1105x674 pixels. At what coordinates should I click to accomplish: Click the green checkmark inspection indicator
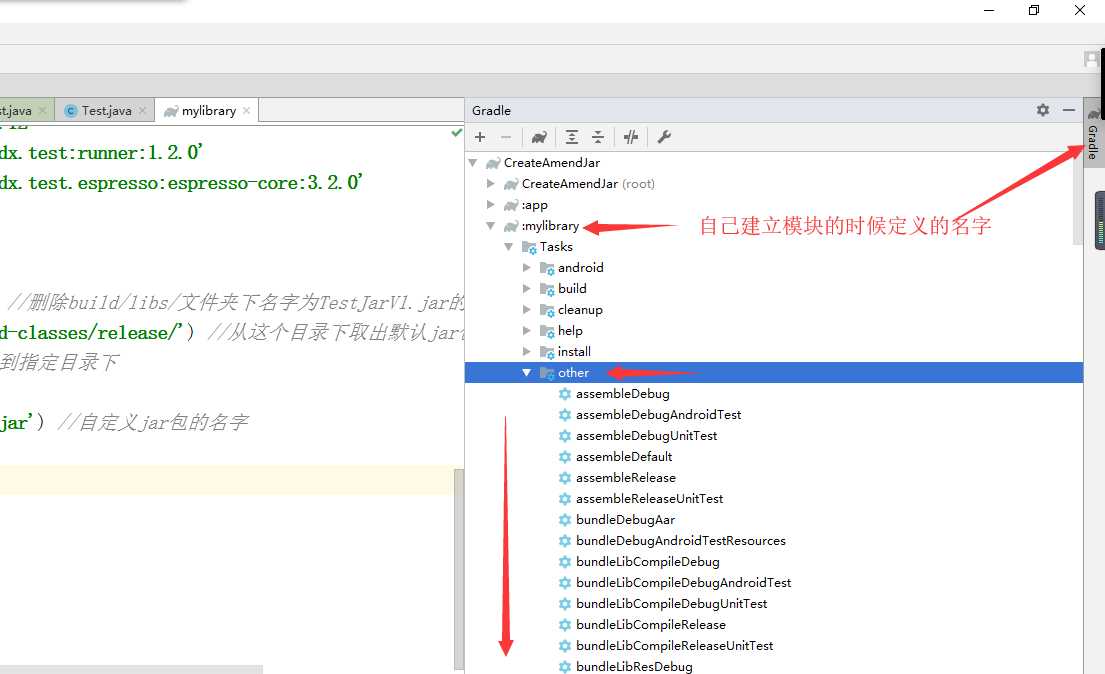click(456, 132)
